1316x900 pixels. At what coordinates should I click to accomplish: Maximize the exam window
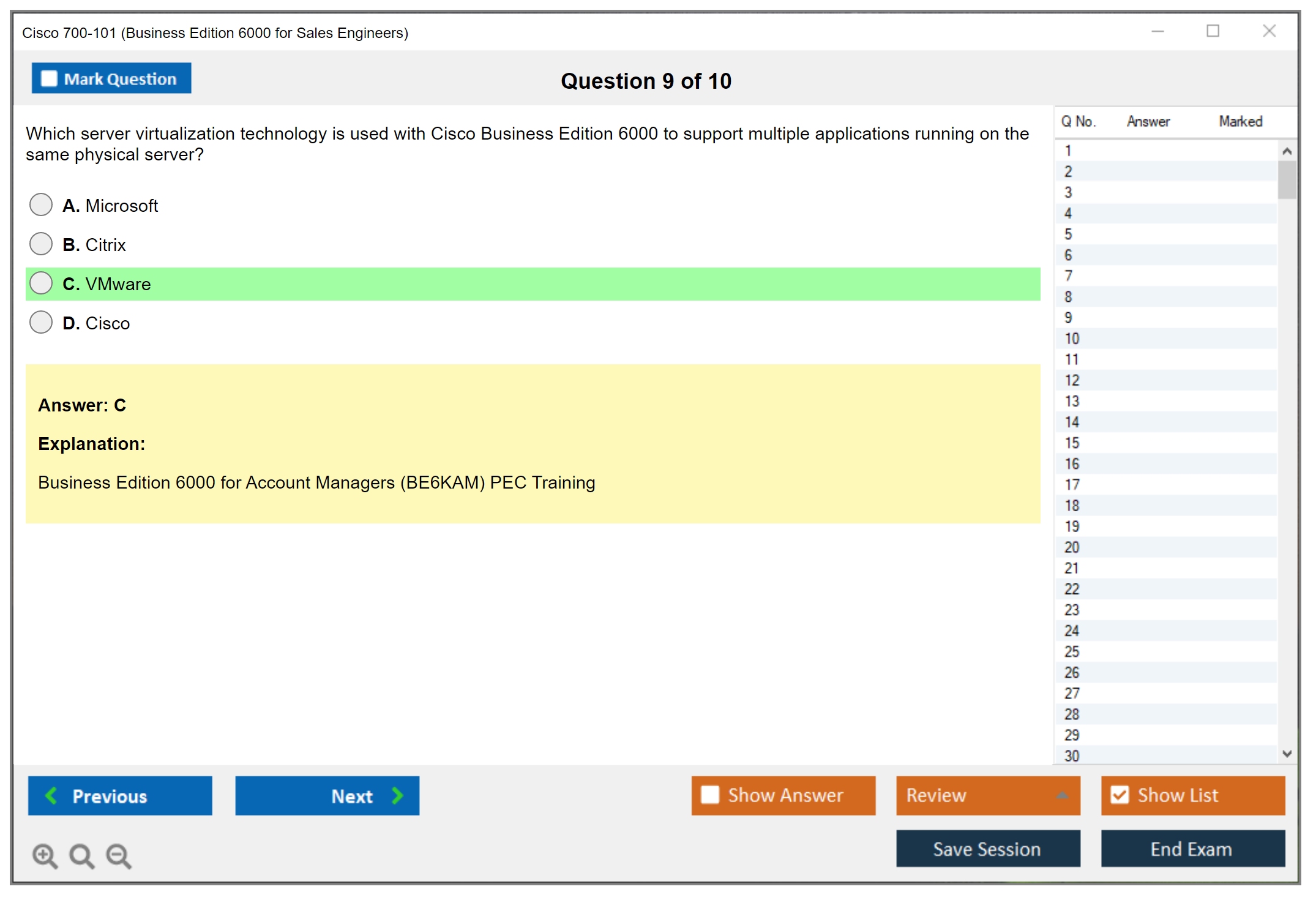coord(1213,31)
